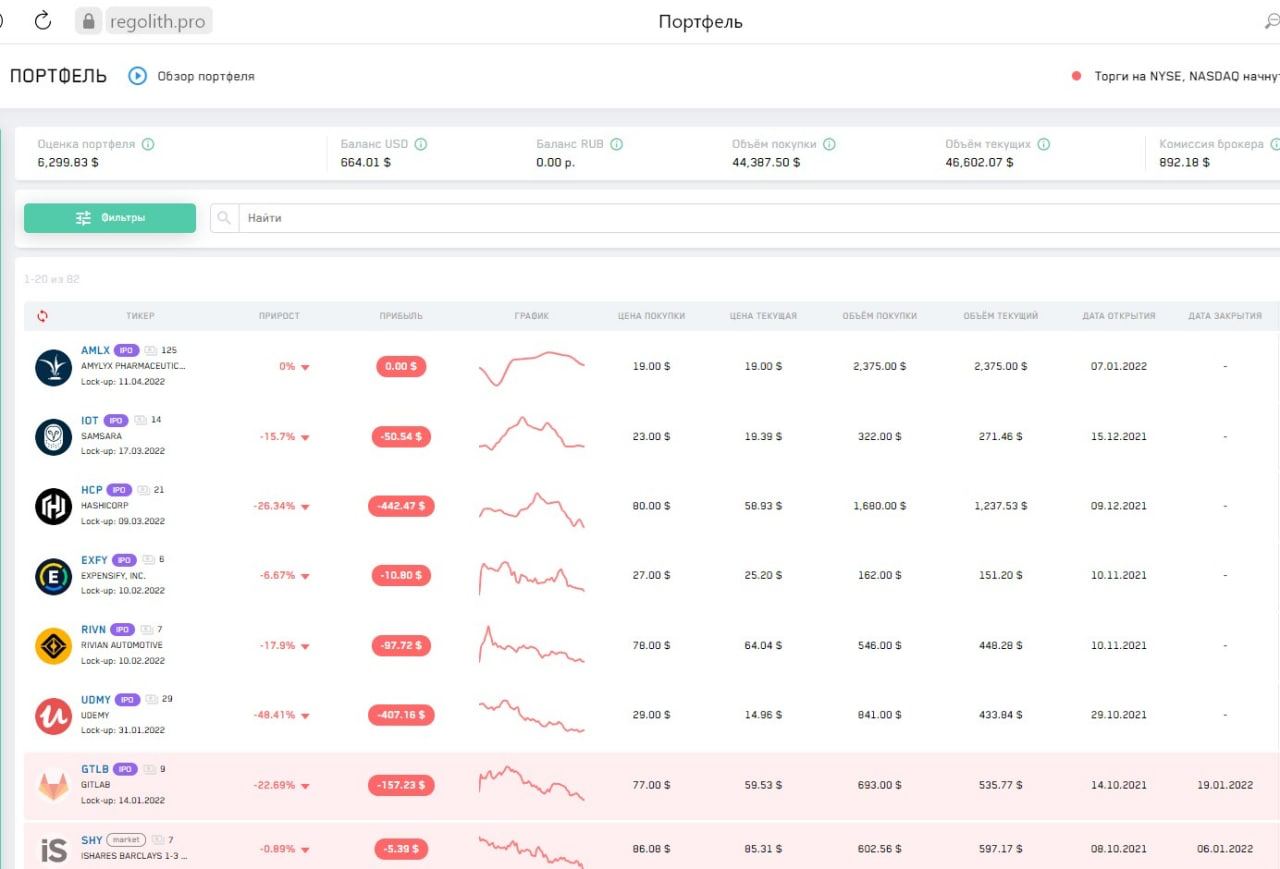
Task: Click the Lock-up: 11.04.2022 text for AMLX
Action: 123,382
